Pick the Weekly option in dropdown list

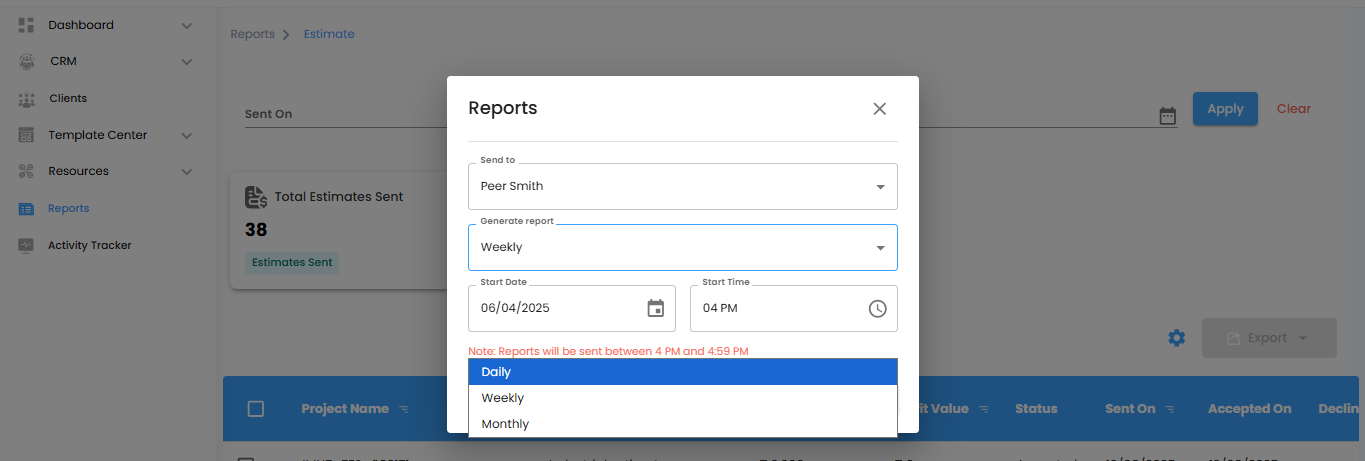(682, 398)
